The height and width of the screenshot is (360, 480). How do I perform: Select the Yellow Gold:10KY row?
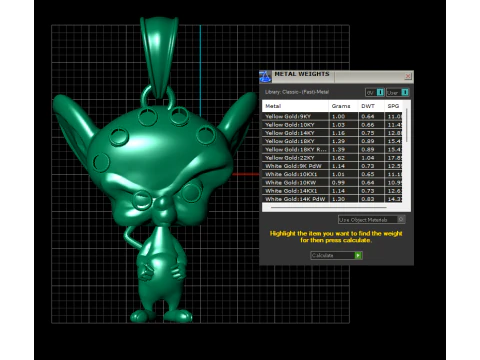[333, 125]
